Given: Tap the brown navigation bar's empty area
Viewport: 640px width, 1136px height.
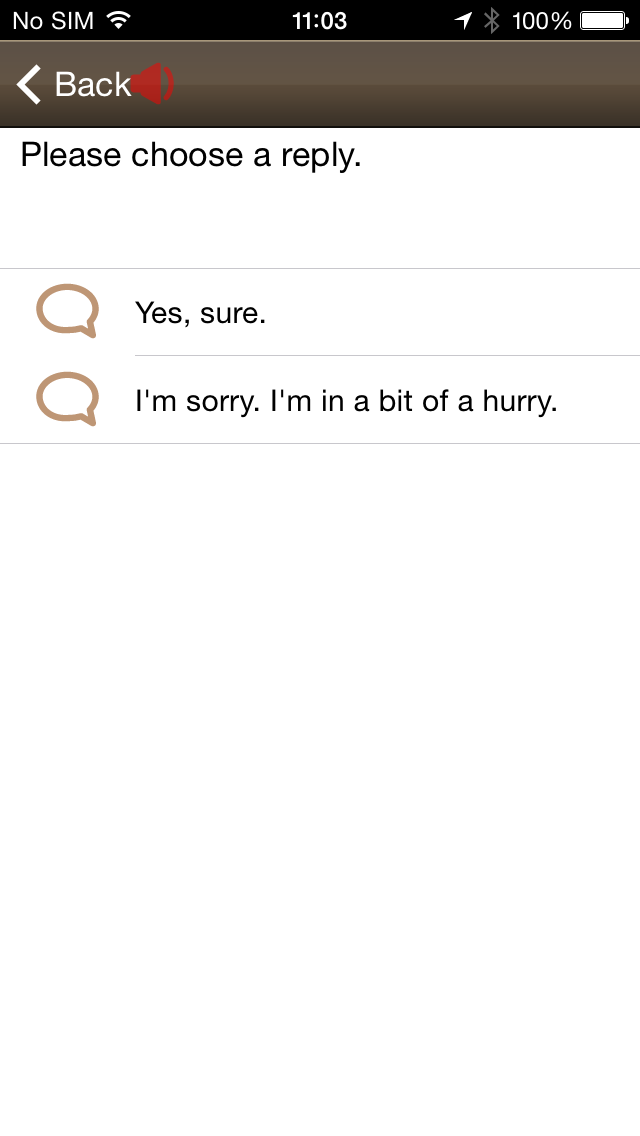Looking at the screenshot, I should (406, 84).
